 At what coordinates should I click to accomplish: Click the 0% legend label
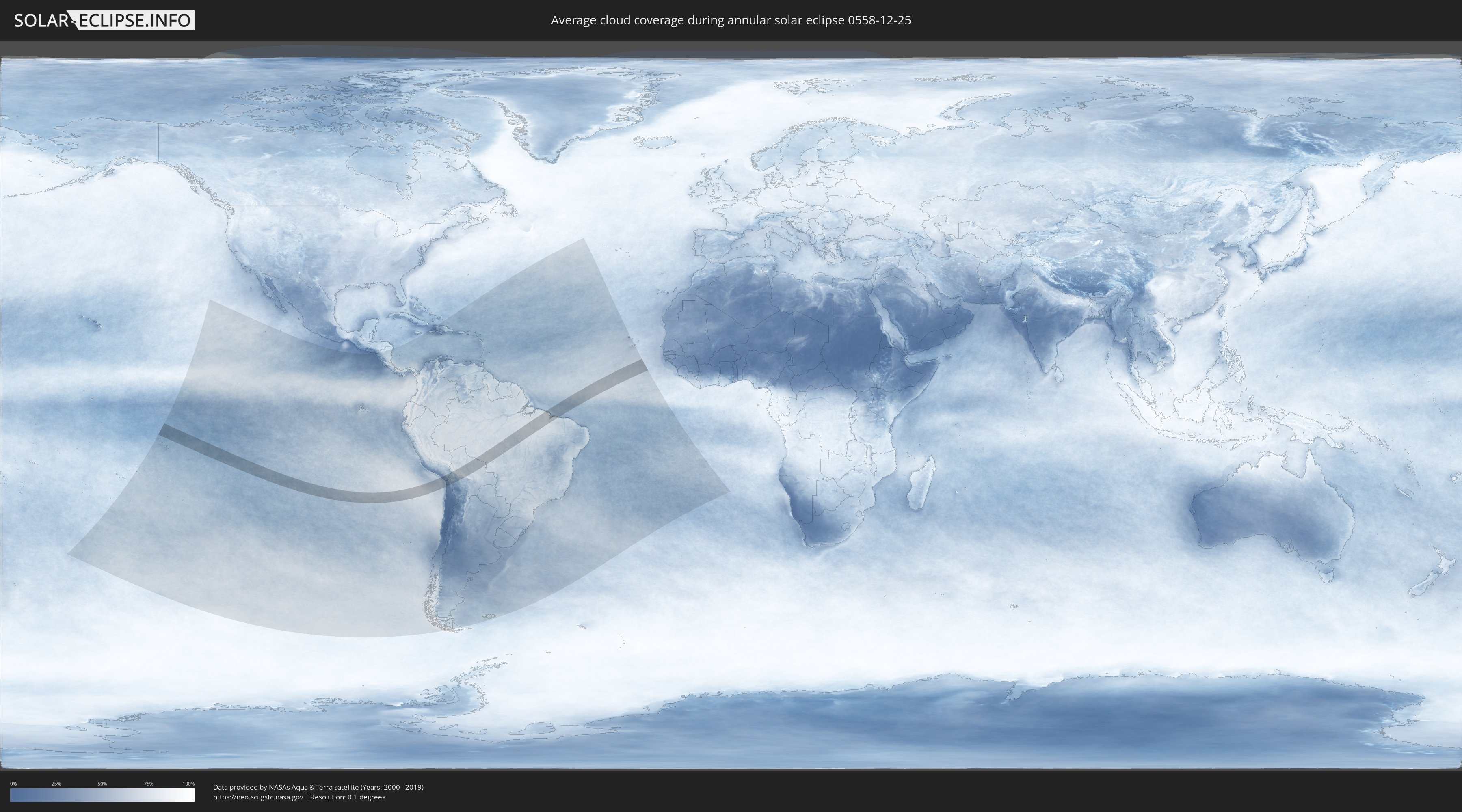(13, 784)
